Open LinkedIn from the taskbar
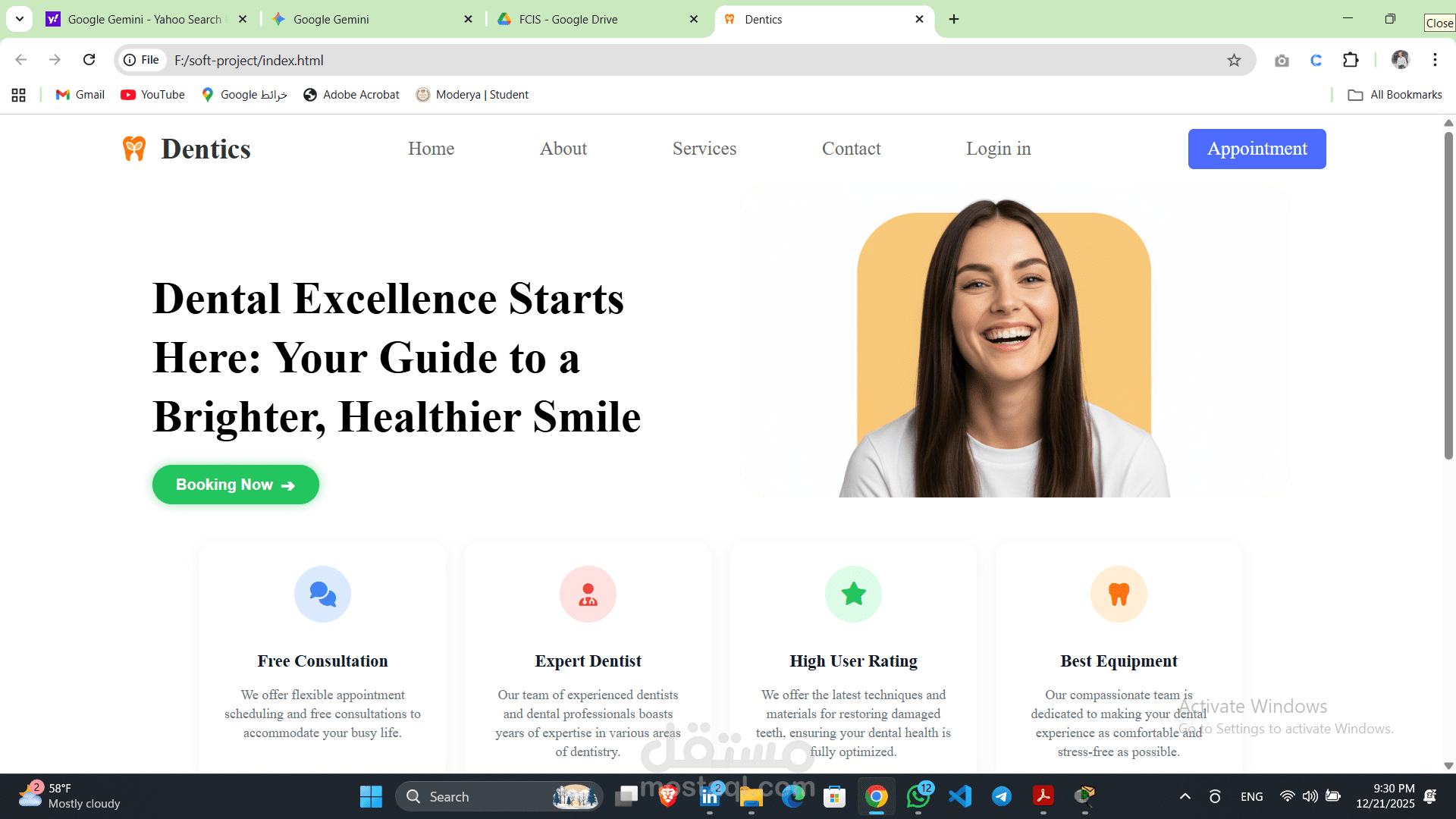1456x819 pixels. click(709, 796)
